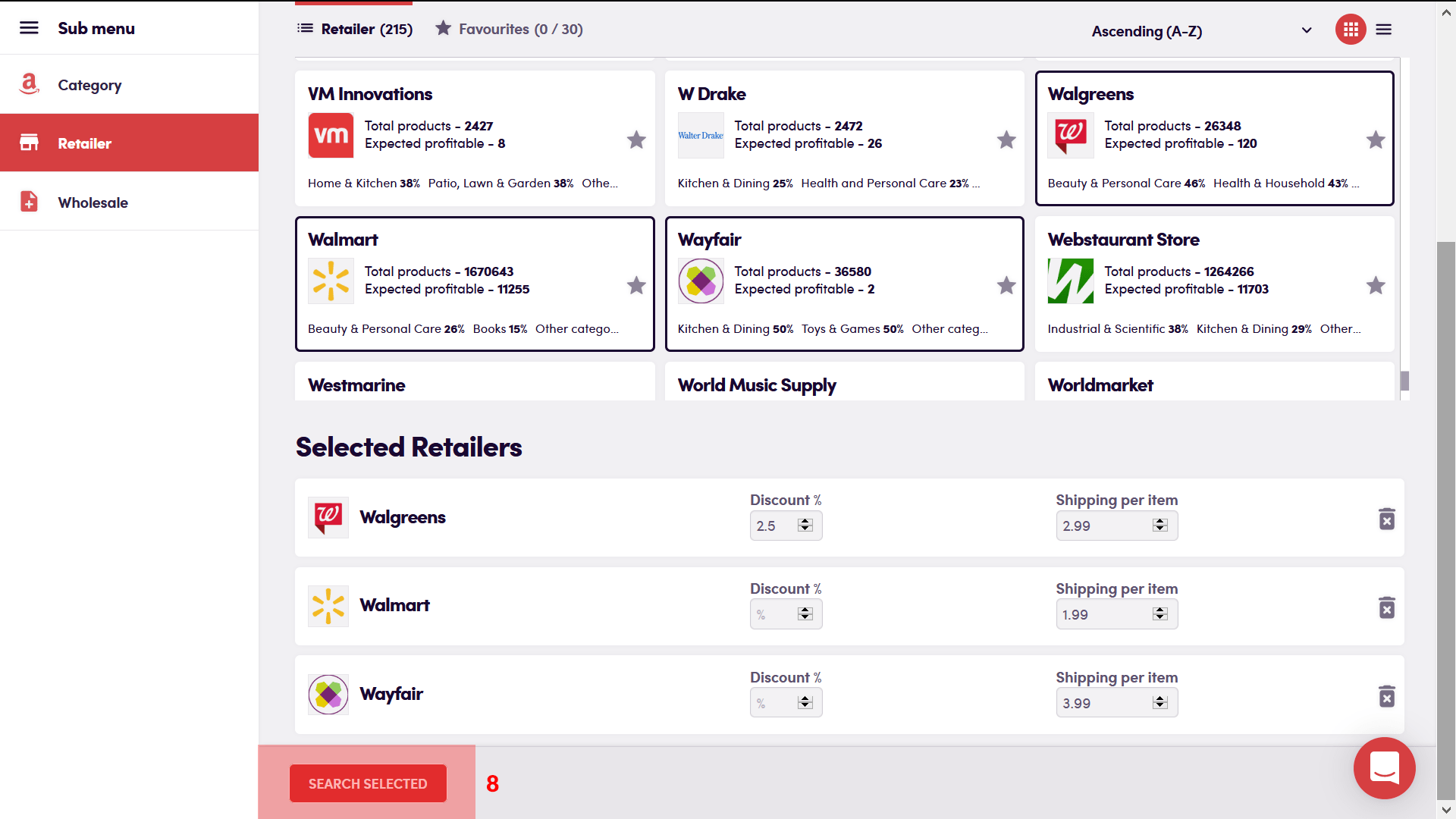Focus the Wayfair shipping field 3.99
The height and width of the screenshot is (819, 1456).
[1117, 703]
